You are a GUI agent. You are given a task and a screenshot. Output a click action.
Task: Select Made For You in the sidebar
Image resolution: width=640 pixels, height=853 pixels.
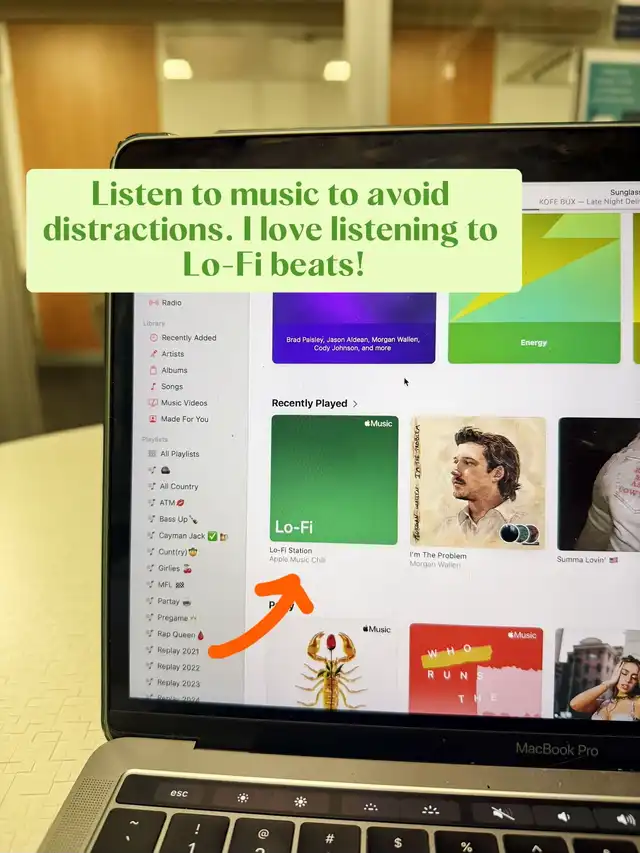(184, 419)
